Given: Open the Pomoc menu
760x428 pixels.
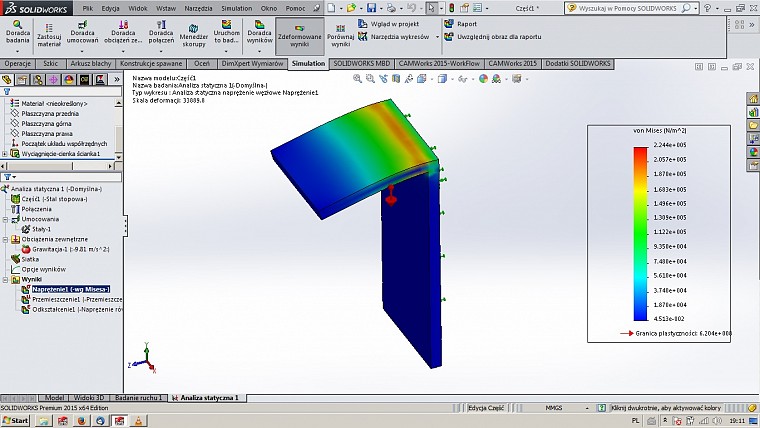Looking at the screenshot, I should click(295, 8).
